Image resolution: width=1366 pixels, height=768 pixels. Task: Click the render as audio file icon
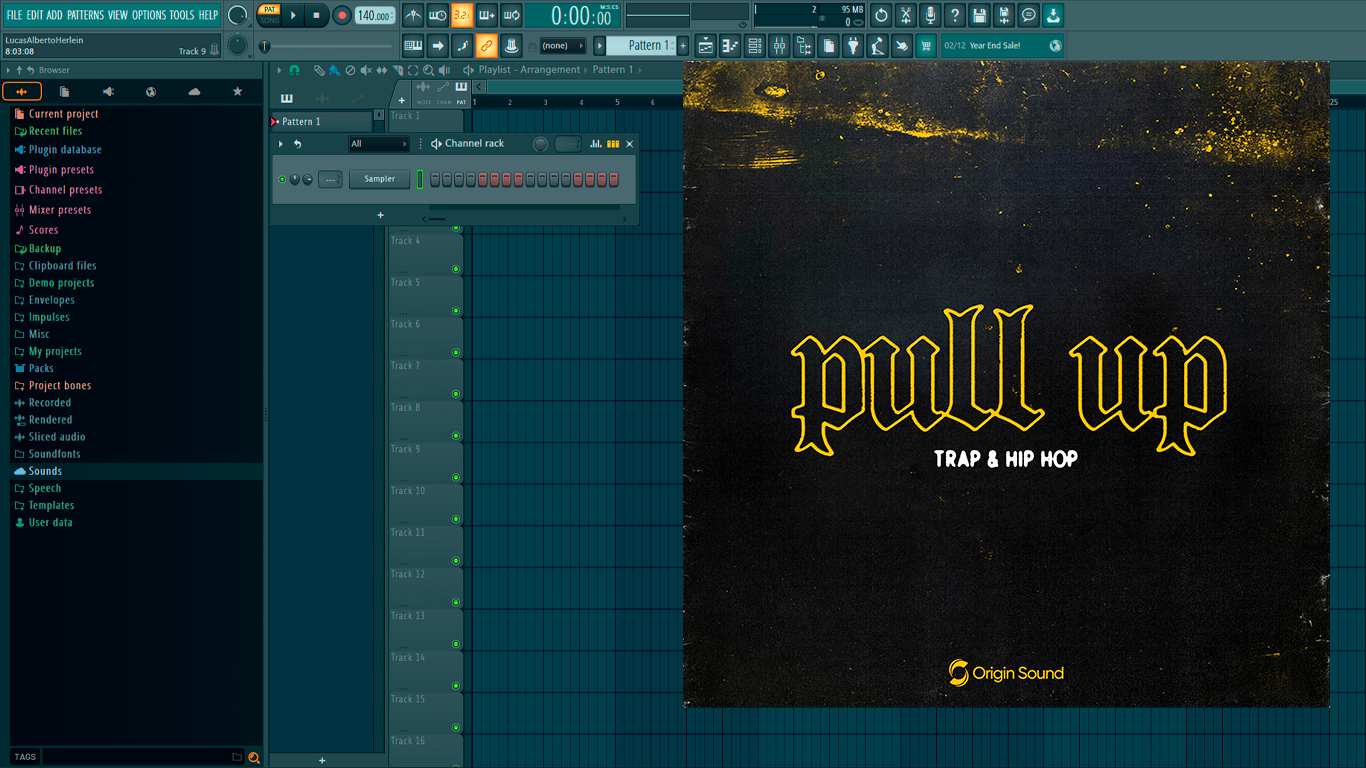[1004, 15]
